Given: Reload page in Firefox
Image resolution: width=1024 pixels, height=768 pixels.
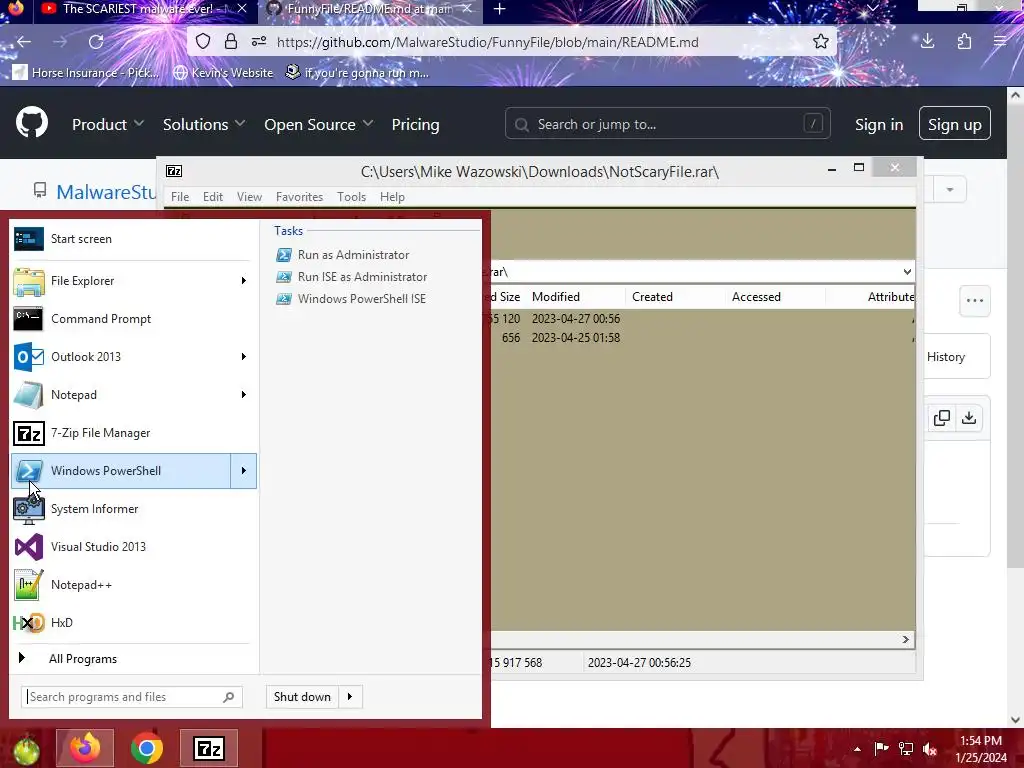Looking at the screenshot, I should tap(96, 42).
